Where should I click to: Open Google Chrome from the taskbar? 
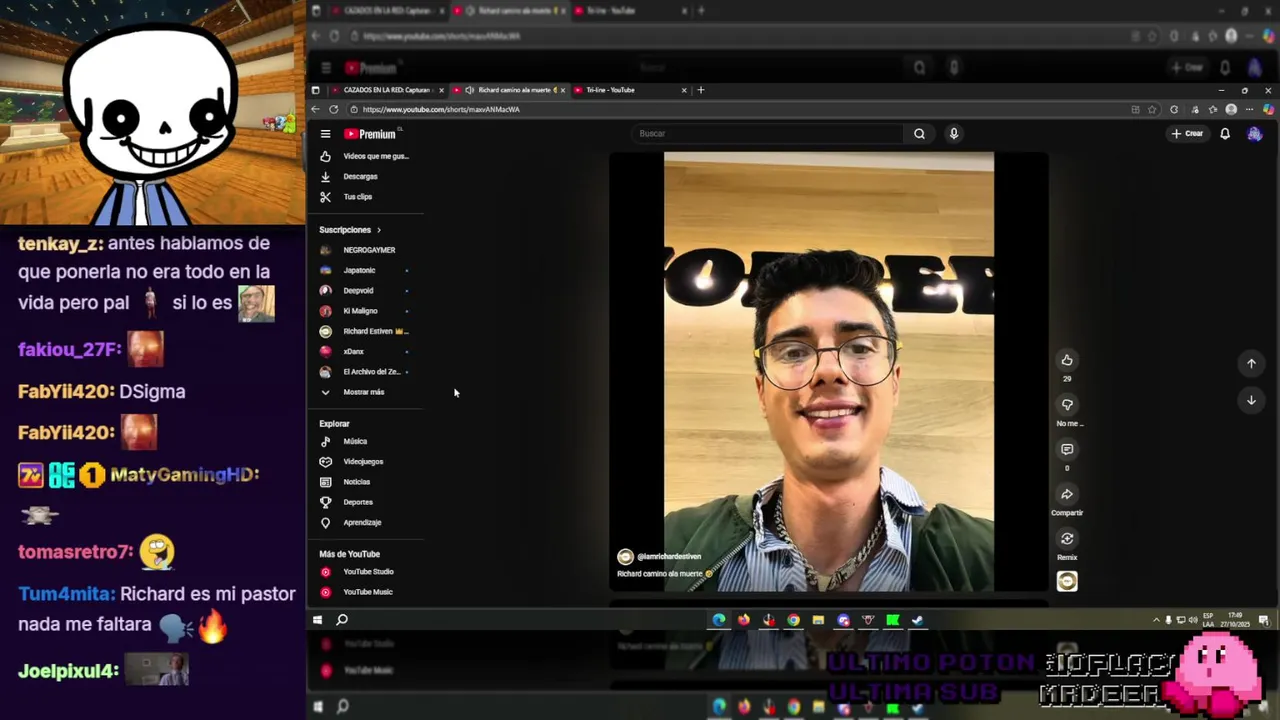click(x=793, y=620)
